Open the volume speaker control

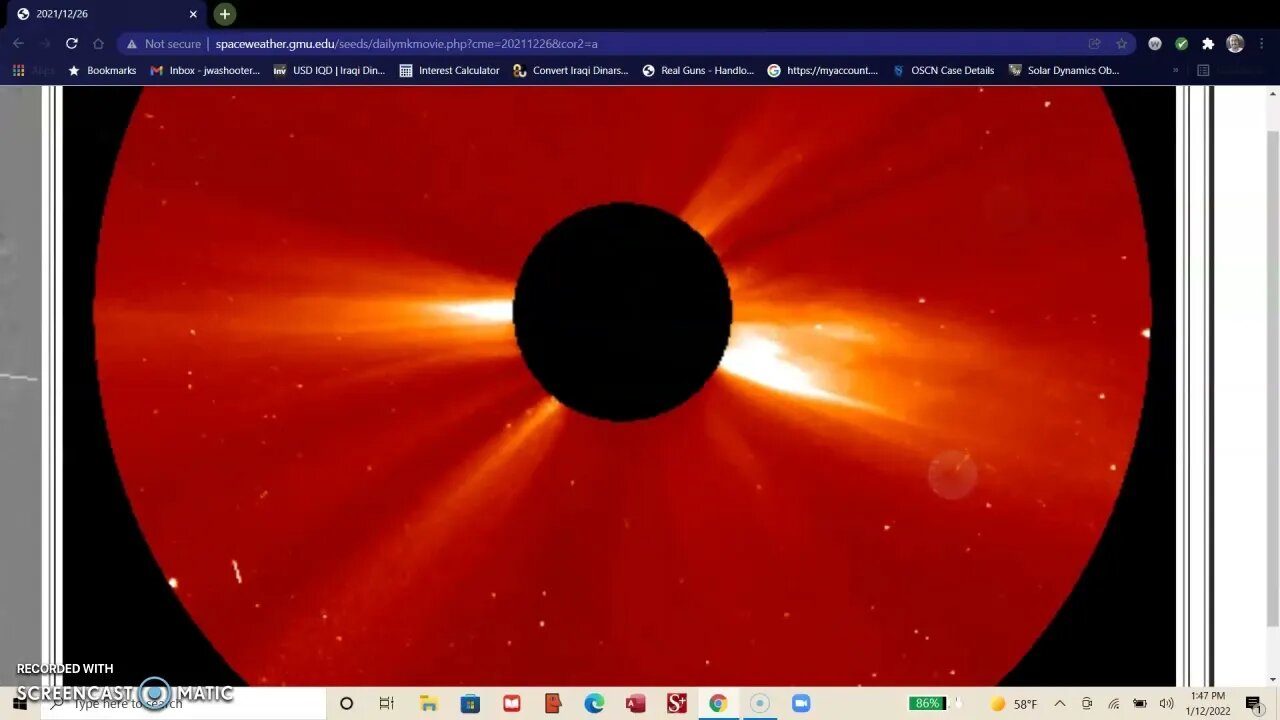1166,704
